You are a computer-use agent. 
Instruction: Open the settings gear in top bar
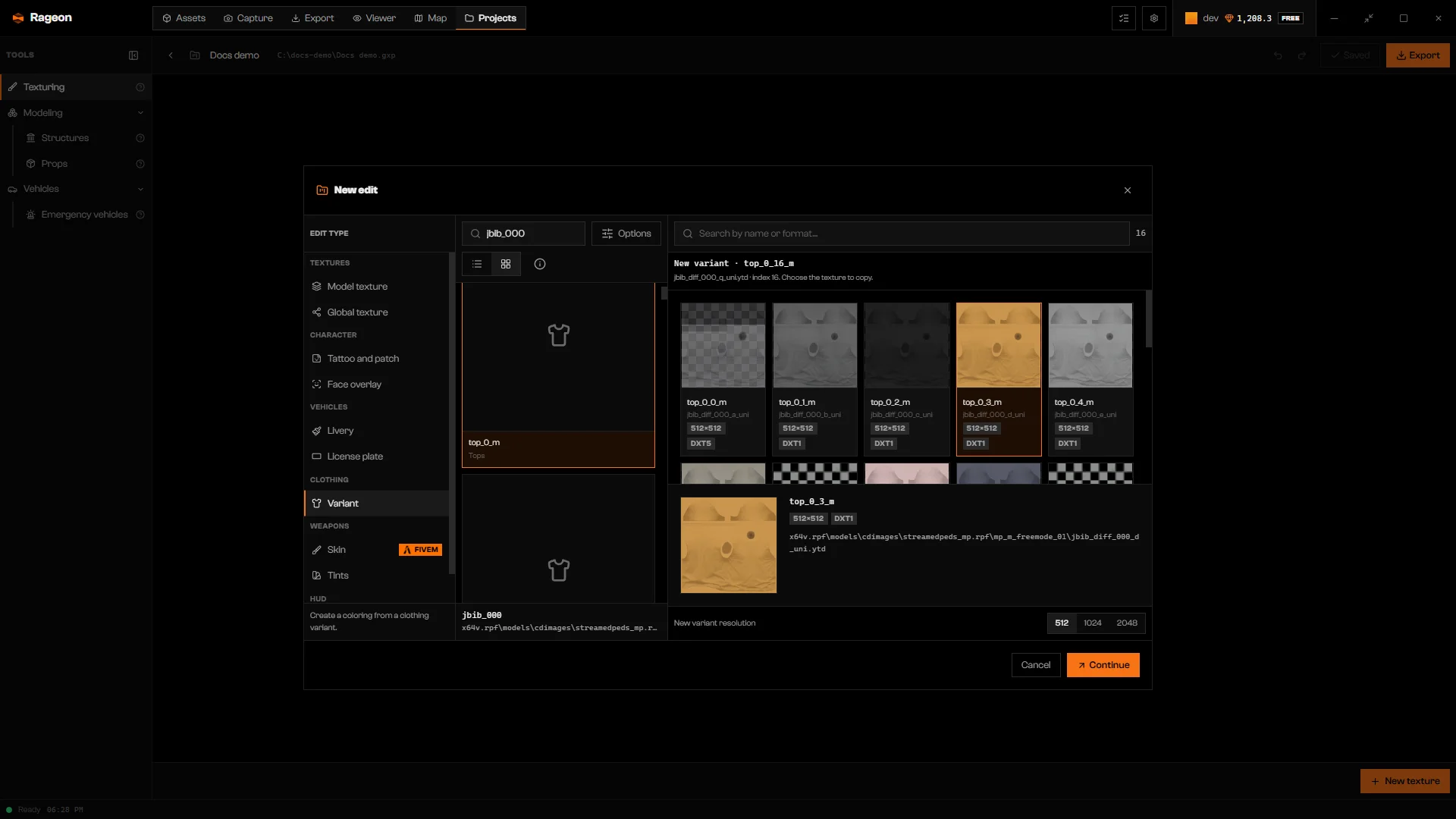point(1153,18)
